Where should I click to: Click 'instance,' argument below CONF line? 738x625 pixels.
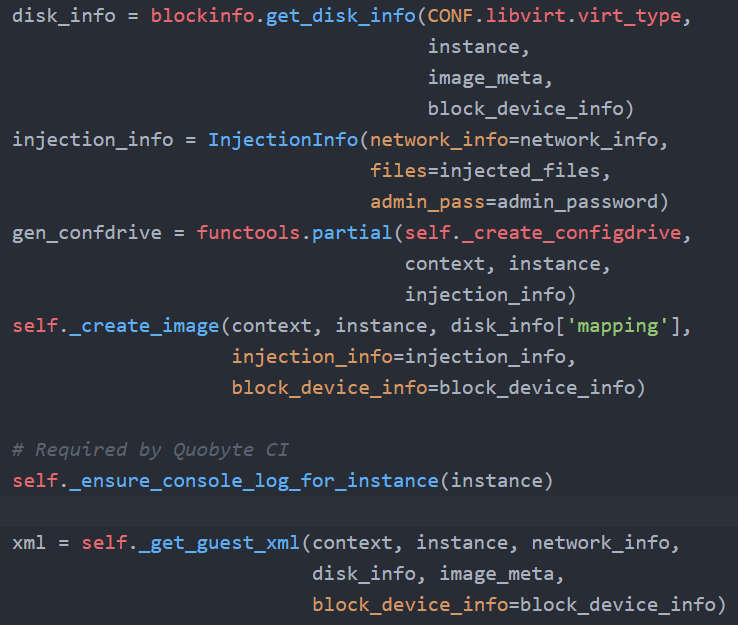[479, 47]
